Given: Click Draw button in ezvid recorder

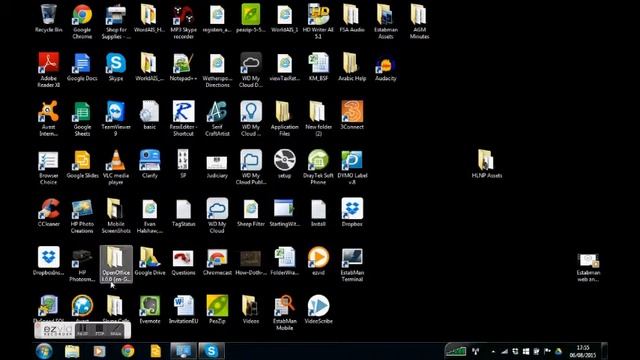Looking at the screenshot, I should 116,330.
